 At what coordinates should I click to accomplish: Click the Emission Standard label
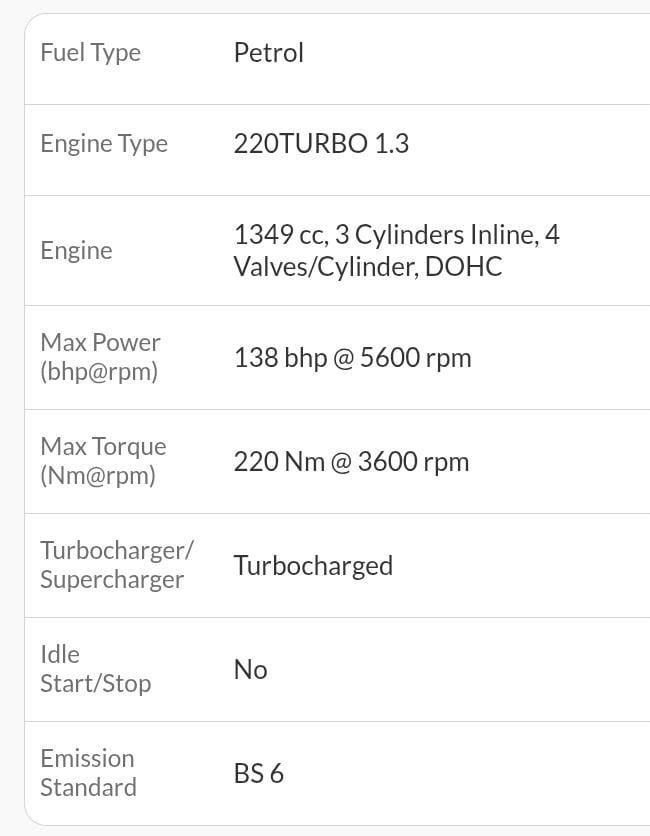pyautogui.click(x=88, y=773)
